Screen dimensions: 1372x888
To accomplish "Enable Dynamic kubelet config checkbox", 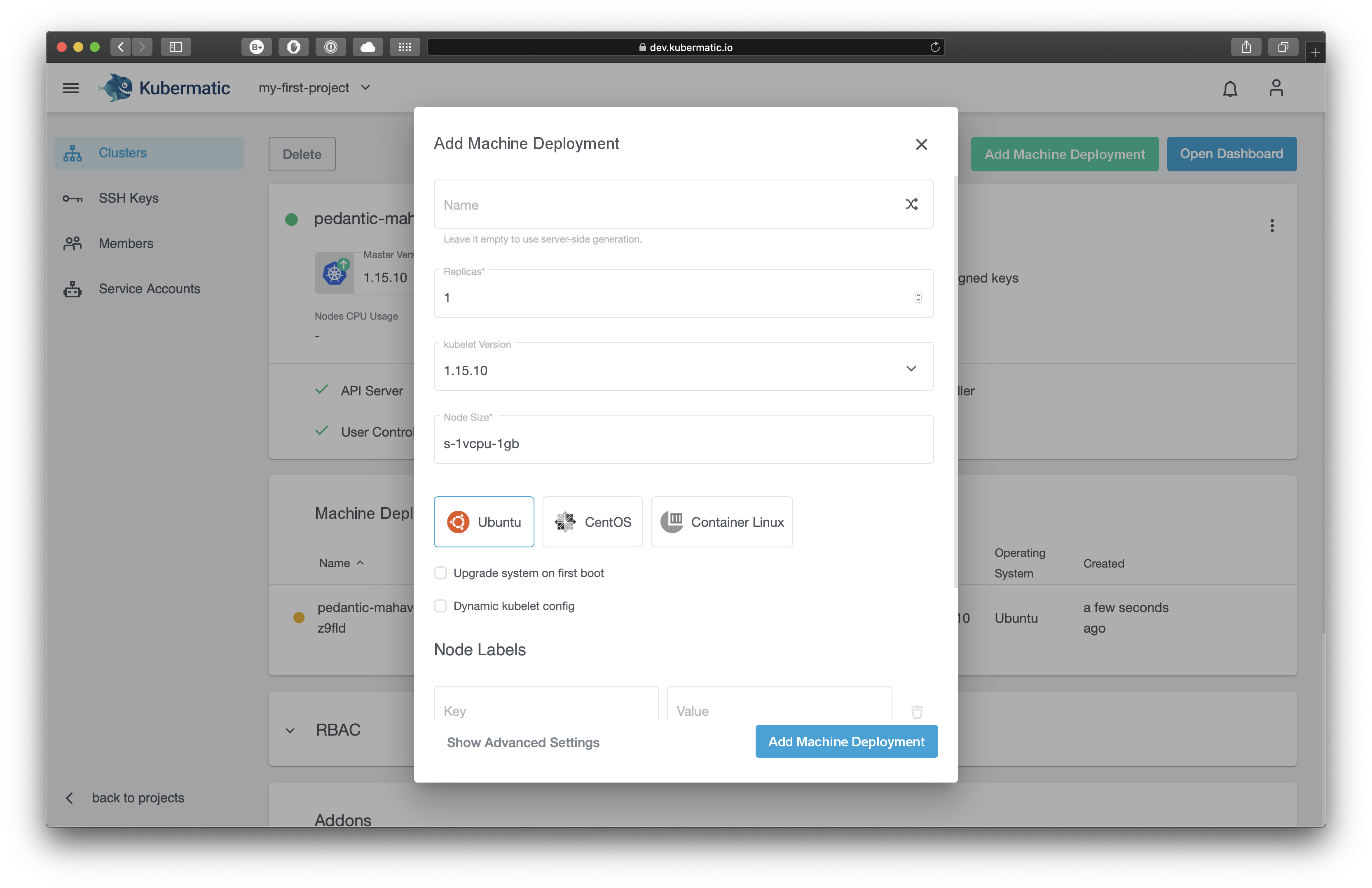I will [x=441, y=605].
